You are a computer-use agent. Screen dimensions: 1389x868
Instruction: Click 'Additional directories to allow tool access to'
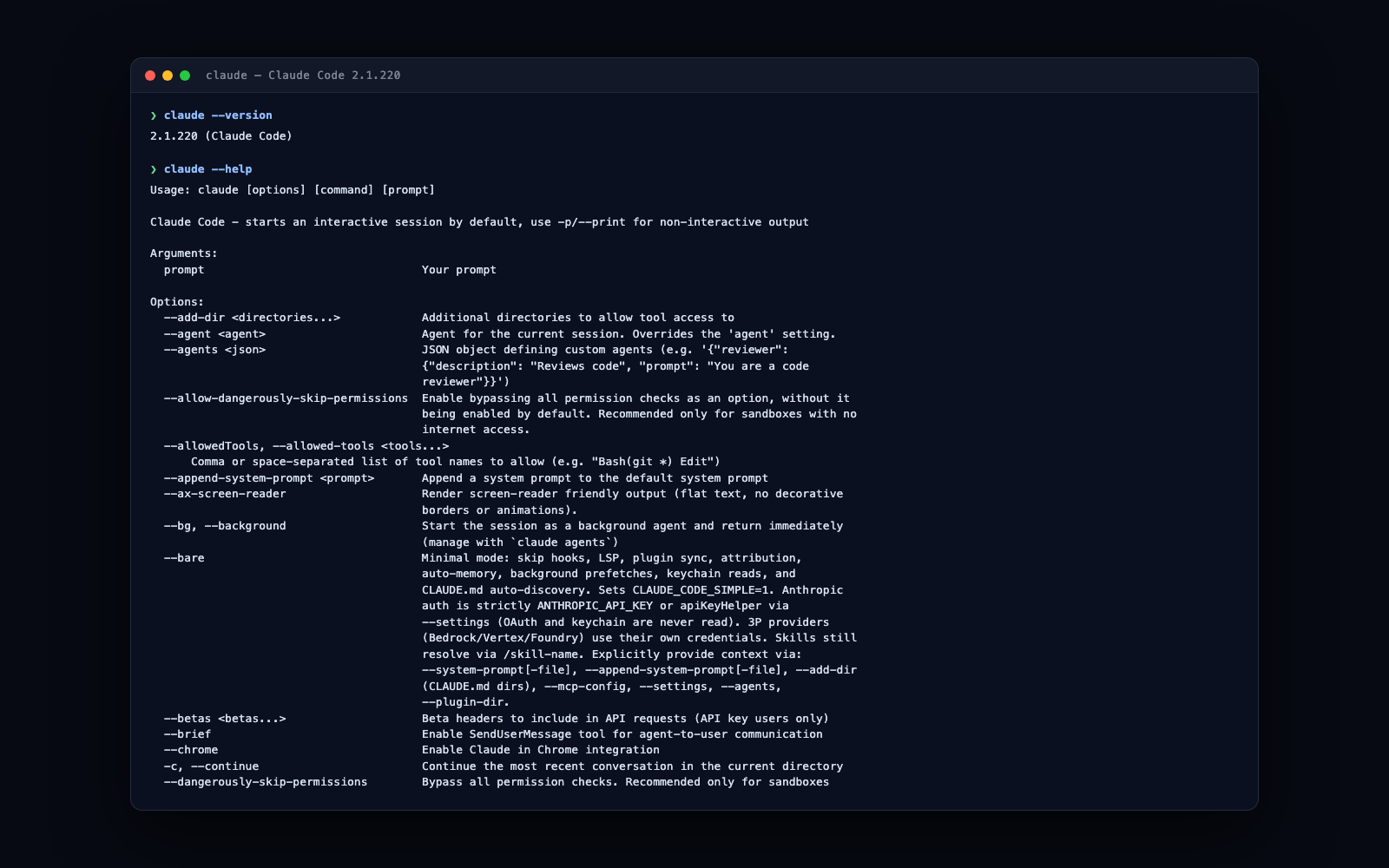coord(578,318)
